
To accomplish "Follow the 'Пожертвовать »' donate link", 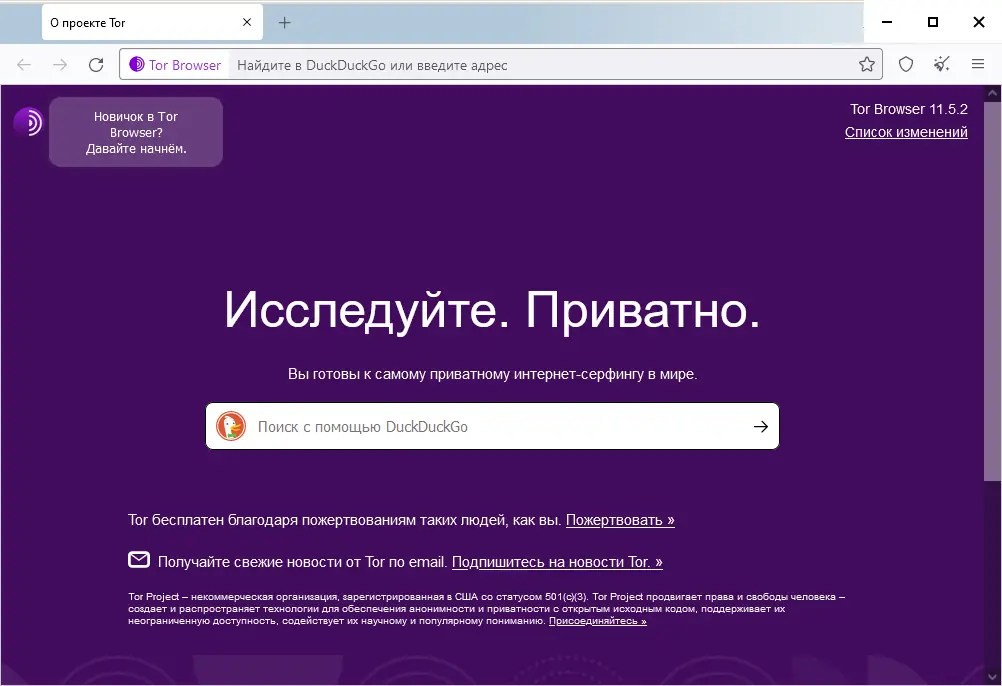I will [620, 520].
